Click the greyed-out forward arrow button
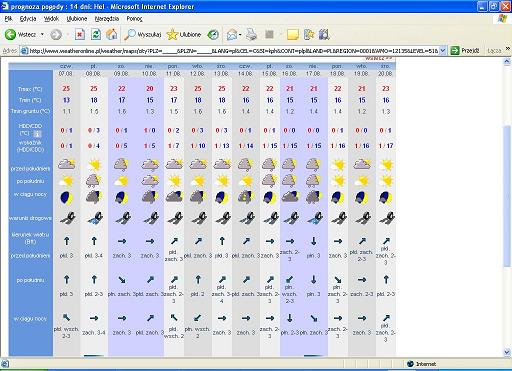Viewport: 512px width, 371px height. [x=56, y=34]
